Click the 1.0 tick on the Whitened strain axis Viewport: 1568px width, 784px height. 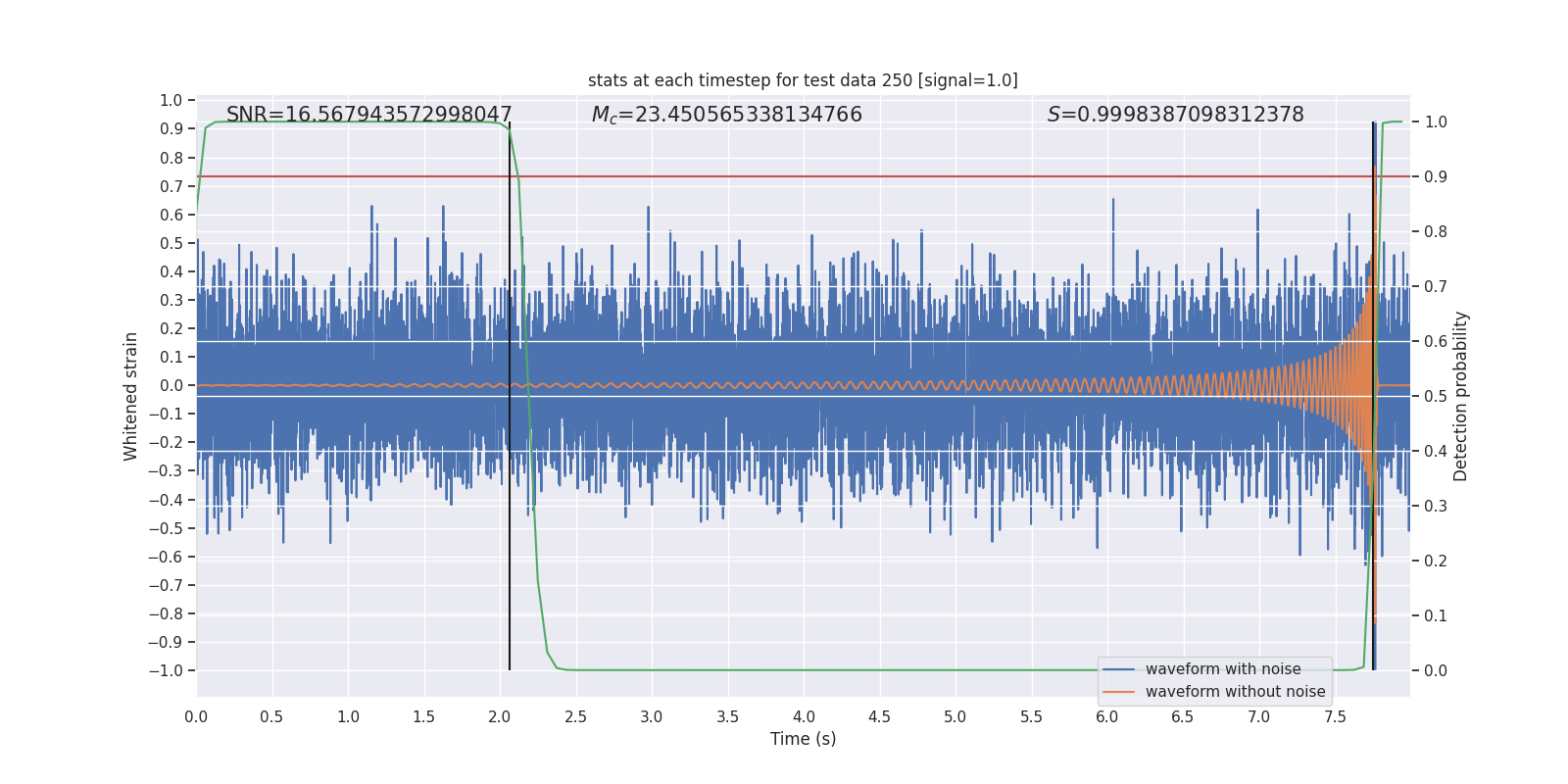171,100
